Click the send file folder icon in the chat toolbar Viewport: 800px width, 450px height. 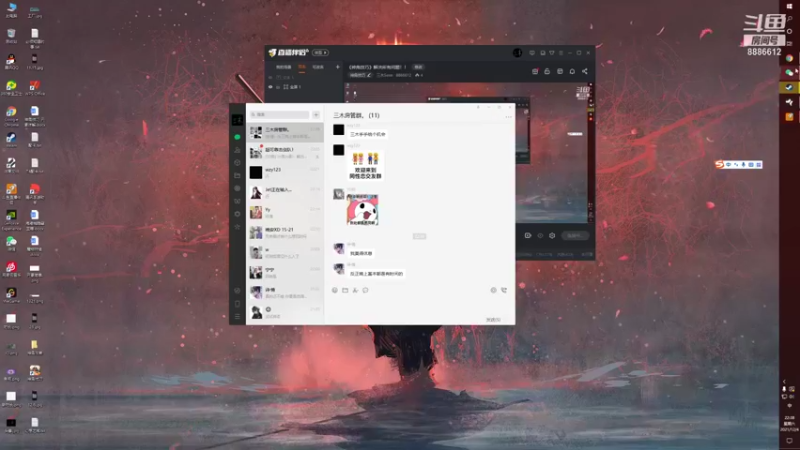coord(345,290)
